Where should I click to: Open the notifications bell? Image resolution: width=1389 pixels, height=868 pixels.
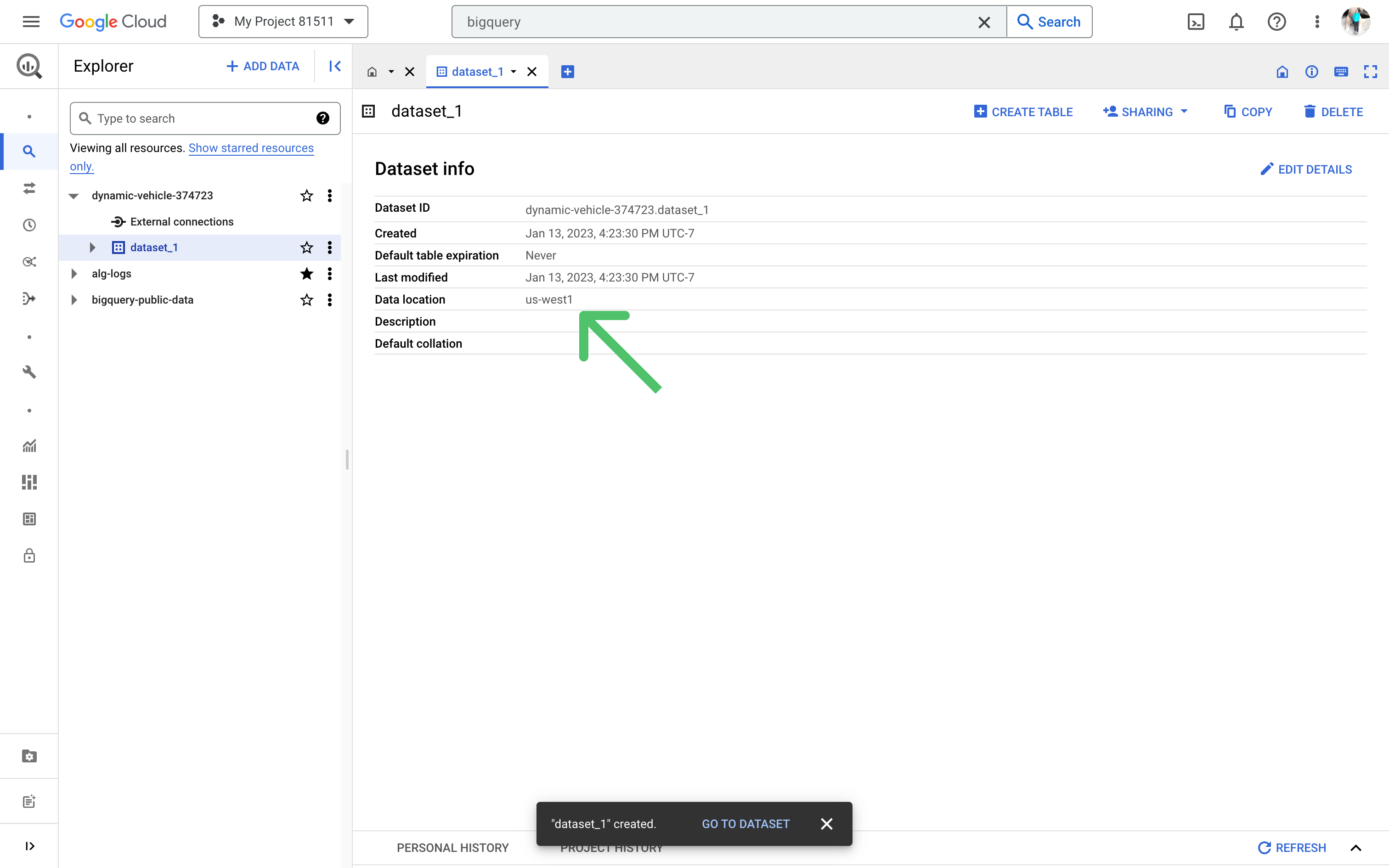point(1236,21)
